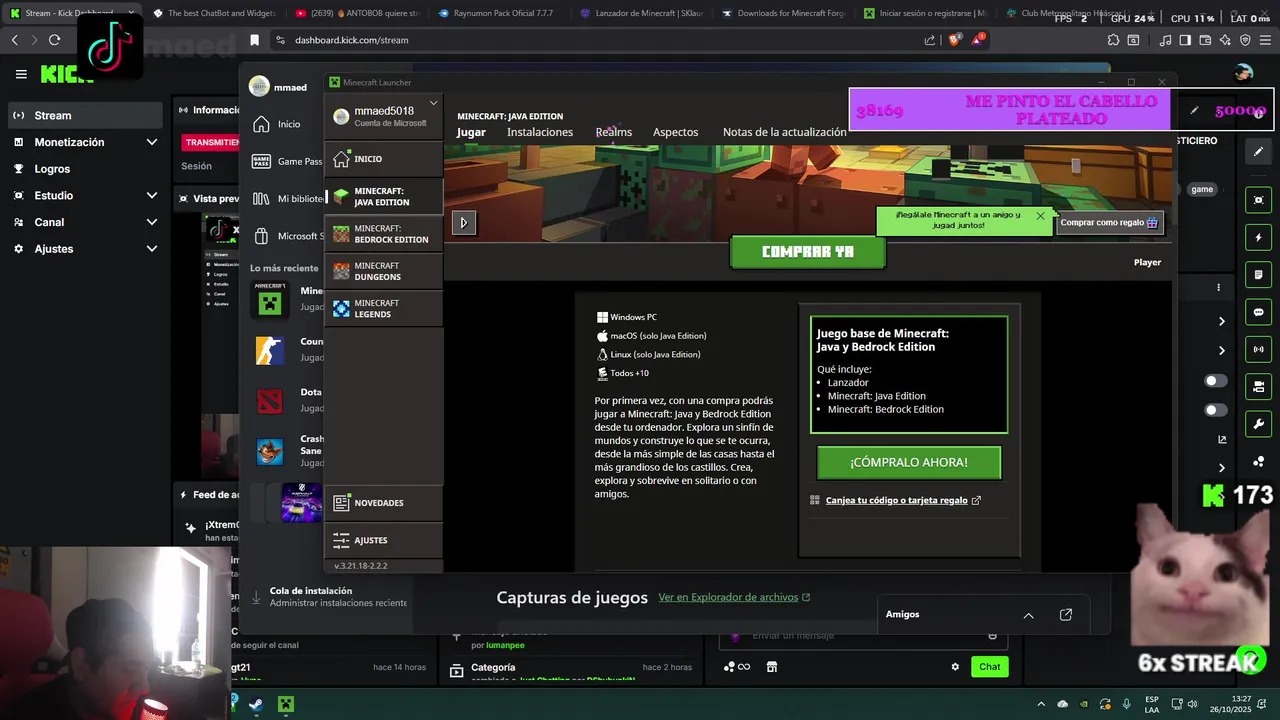The height and width of the screenshot is (720, 1280).
Task: Open Microsoft Store in Xbox app sidebar
Action: coord(286,236)
